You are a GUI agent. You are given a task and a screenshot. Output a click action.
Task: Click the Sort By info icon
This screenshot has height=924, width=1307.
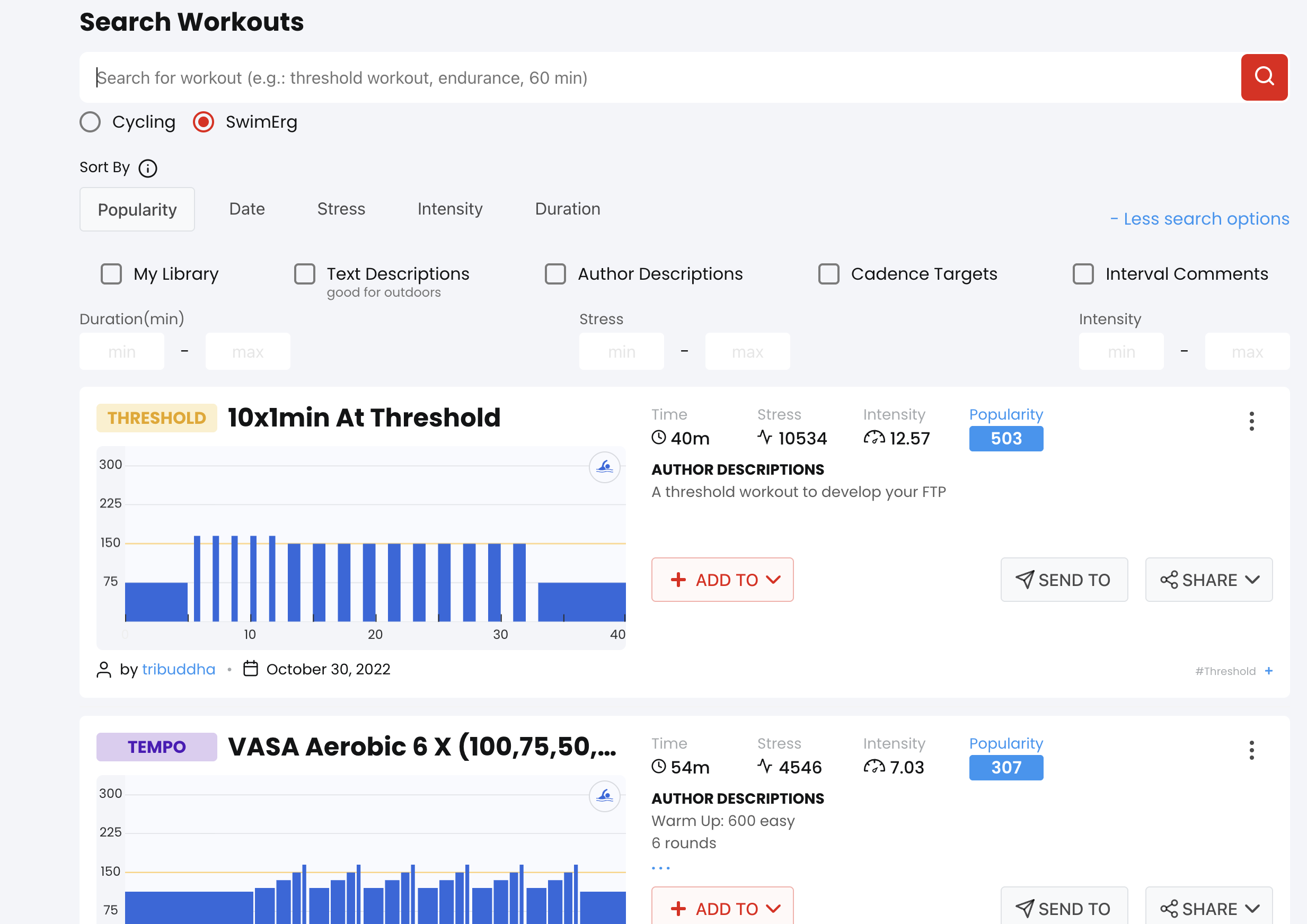click(148, 168)
